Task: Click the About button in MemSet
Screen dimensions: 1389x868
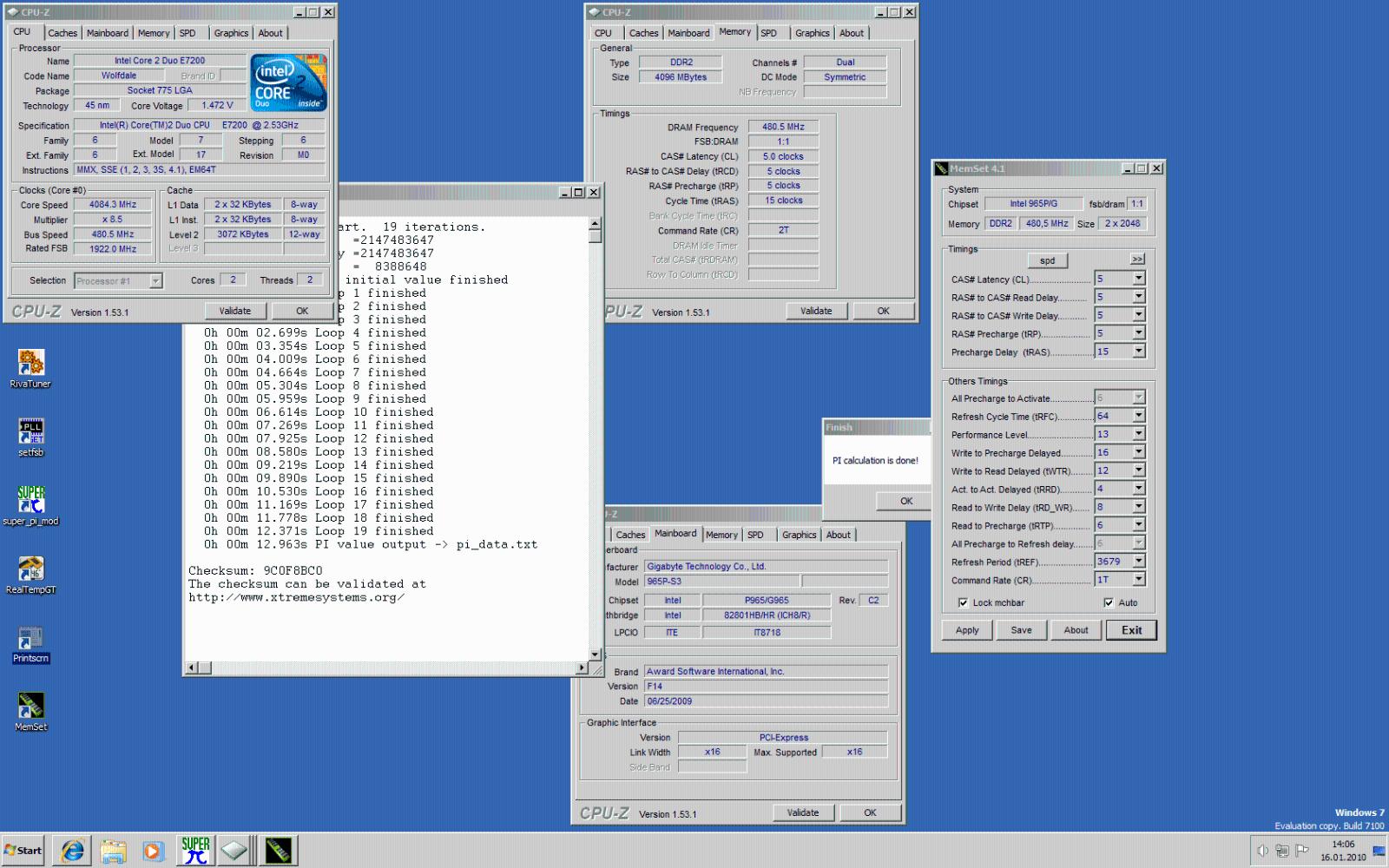Action: [x=1076, y=630]
